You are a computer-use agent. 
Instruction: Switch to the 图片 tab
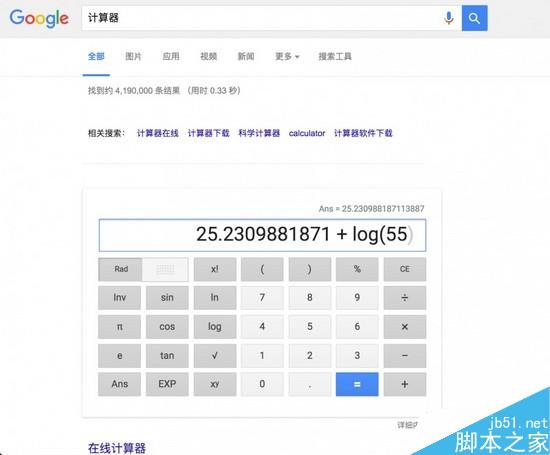click(133, 56)
